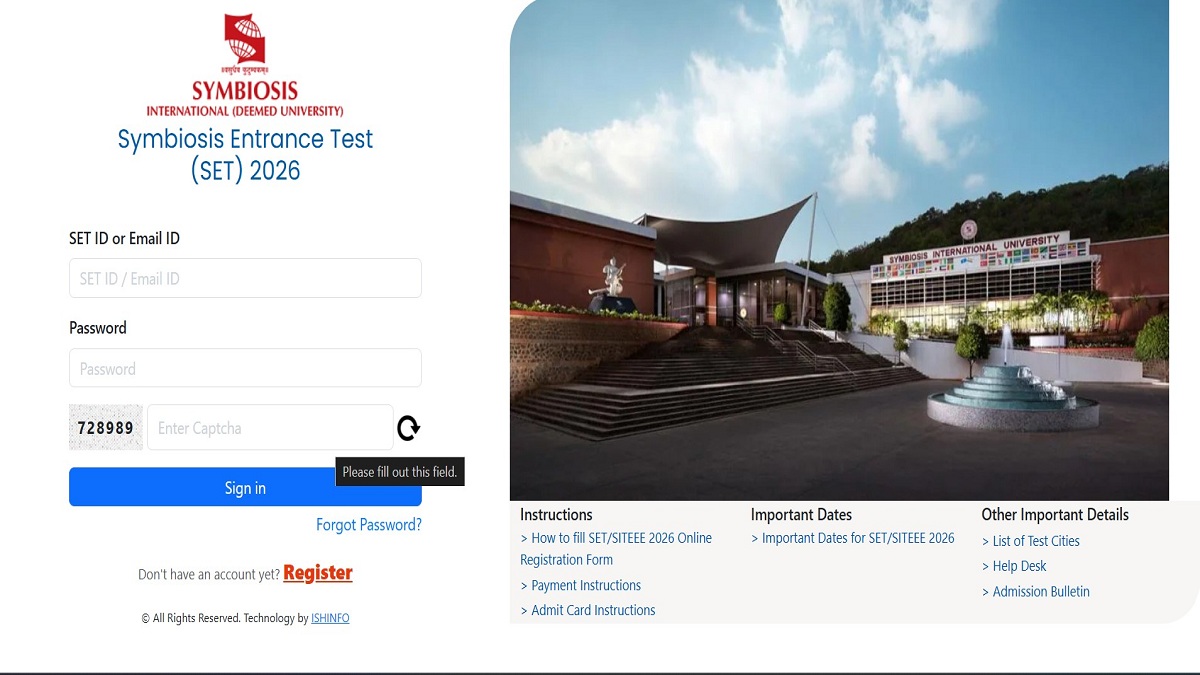Click the campus building banner image

[839, 250]
